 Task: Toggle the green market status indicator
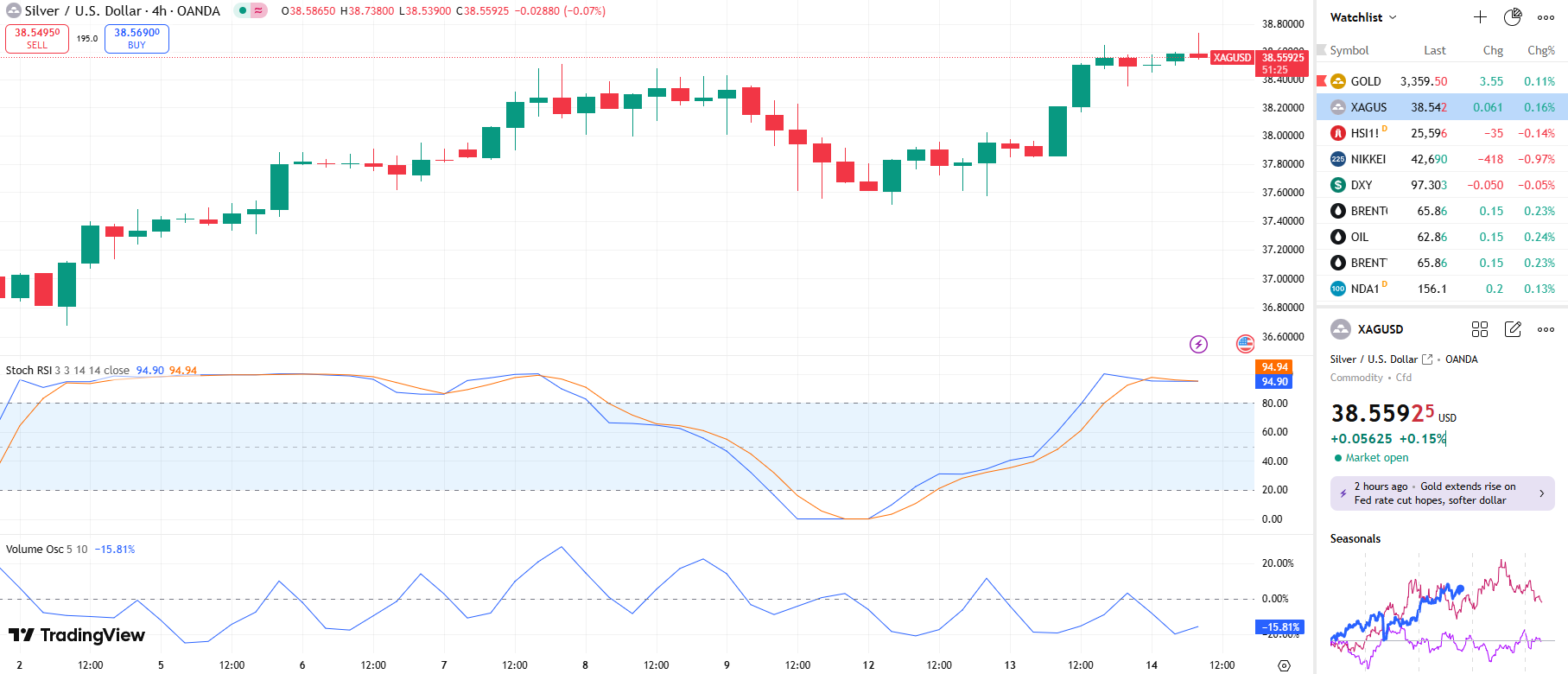point(243,11)
